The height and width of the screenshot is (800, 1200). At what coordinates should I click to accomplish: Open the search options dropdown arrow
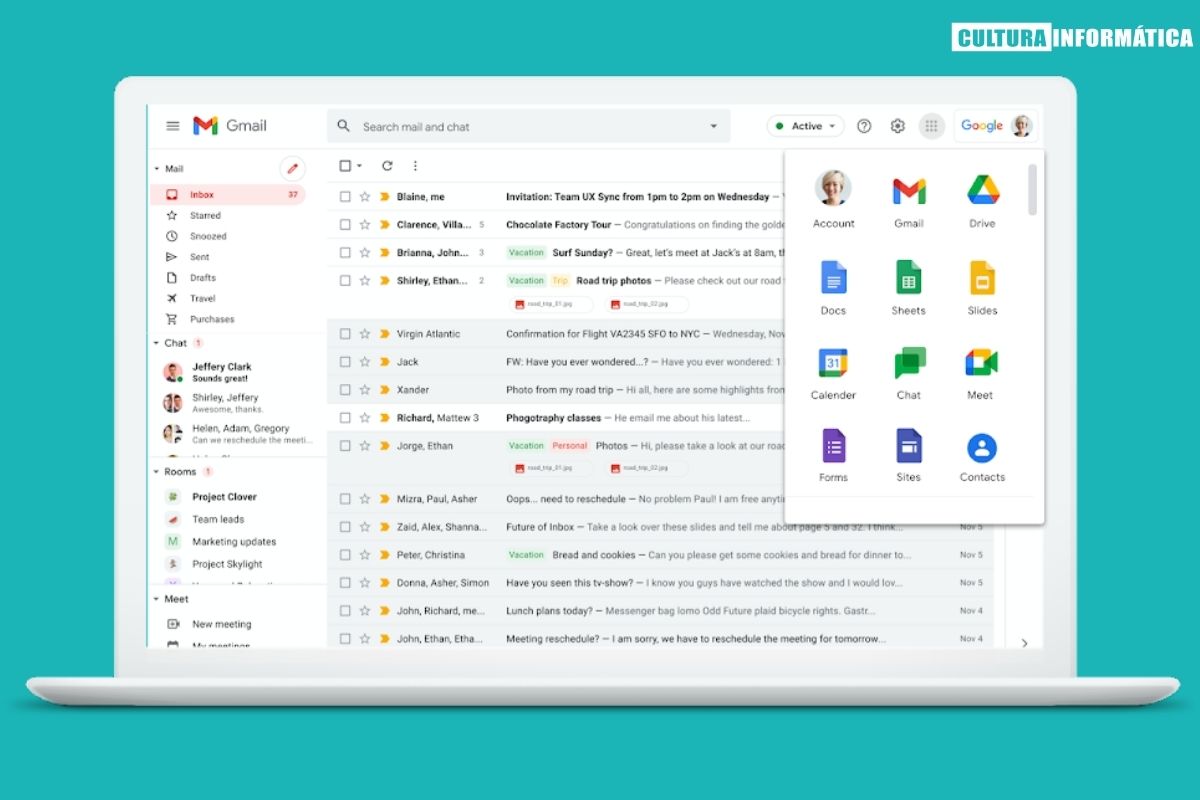(x=714, y=126)
